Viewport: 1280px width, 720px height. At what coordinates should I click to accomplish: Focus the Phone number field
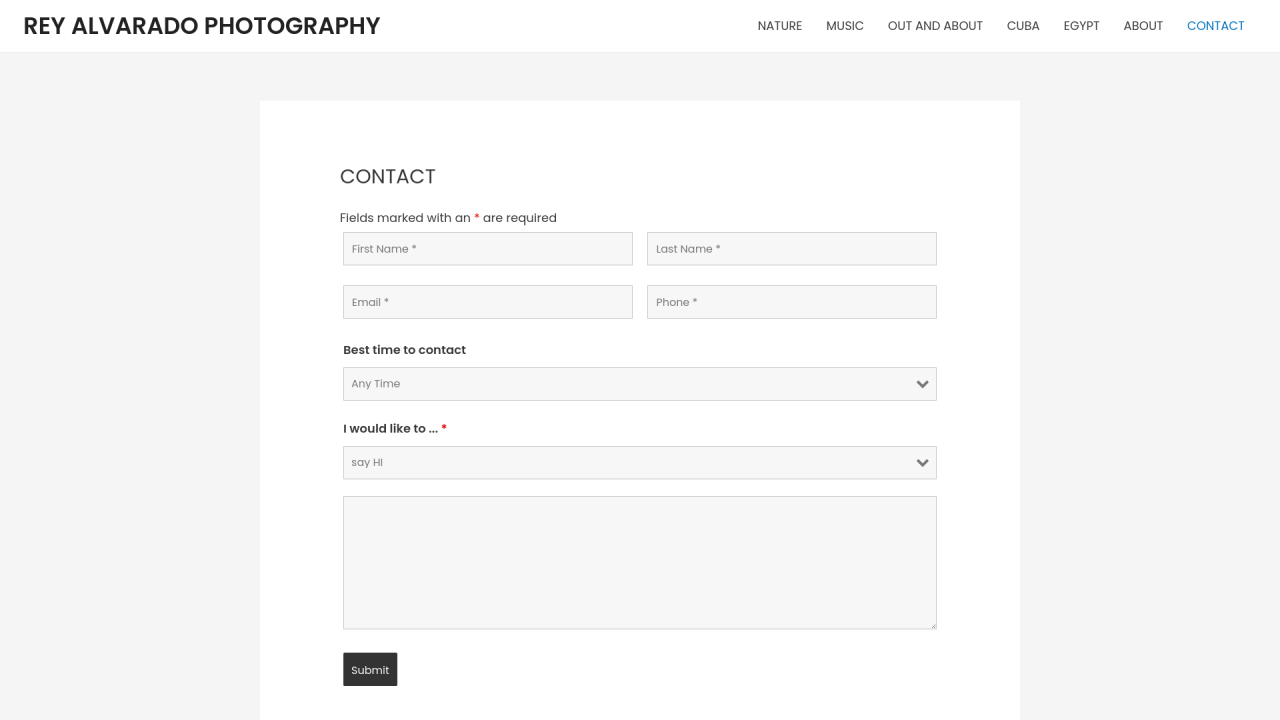[792, 302]
